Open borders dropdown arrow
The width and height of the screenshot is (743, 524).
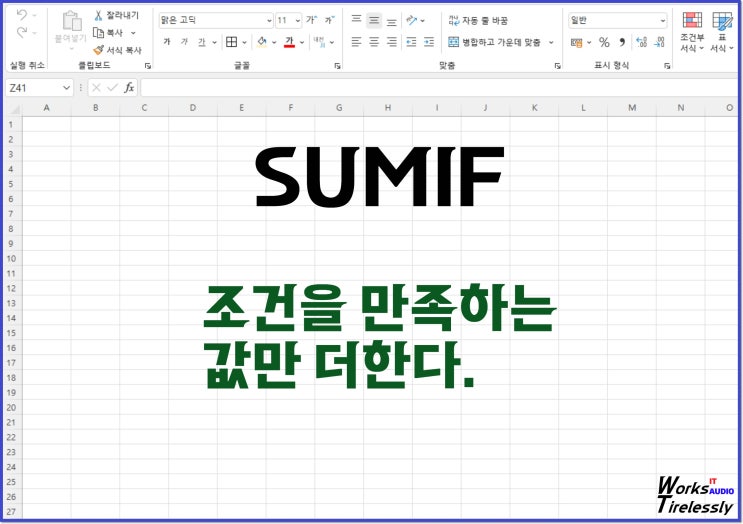coord(244,43)
